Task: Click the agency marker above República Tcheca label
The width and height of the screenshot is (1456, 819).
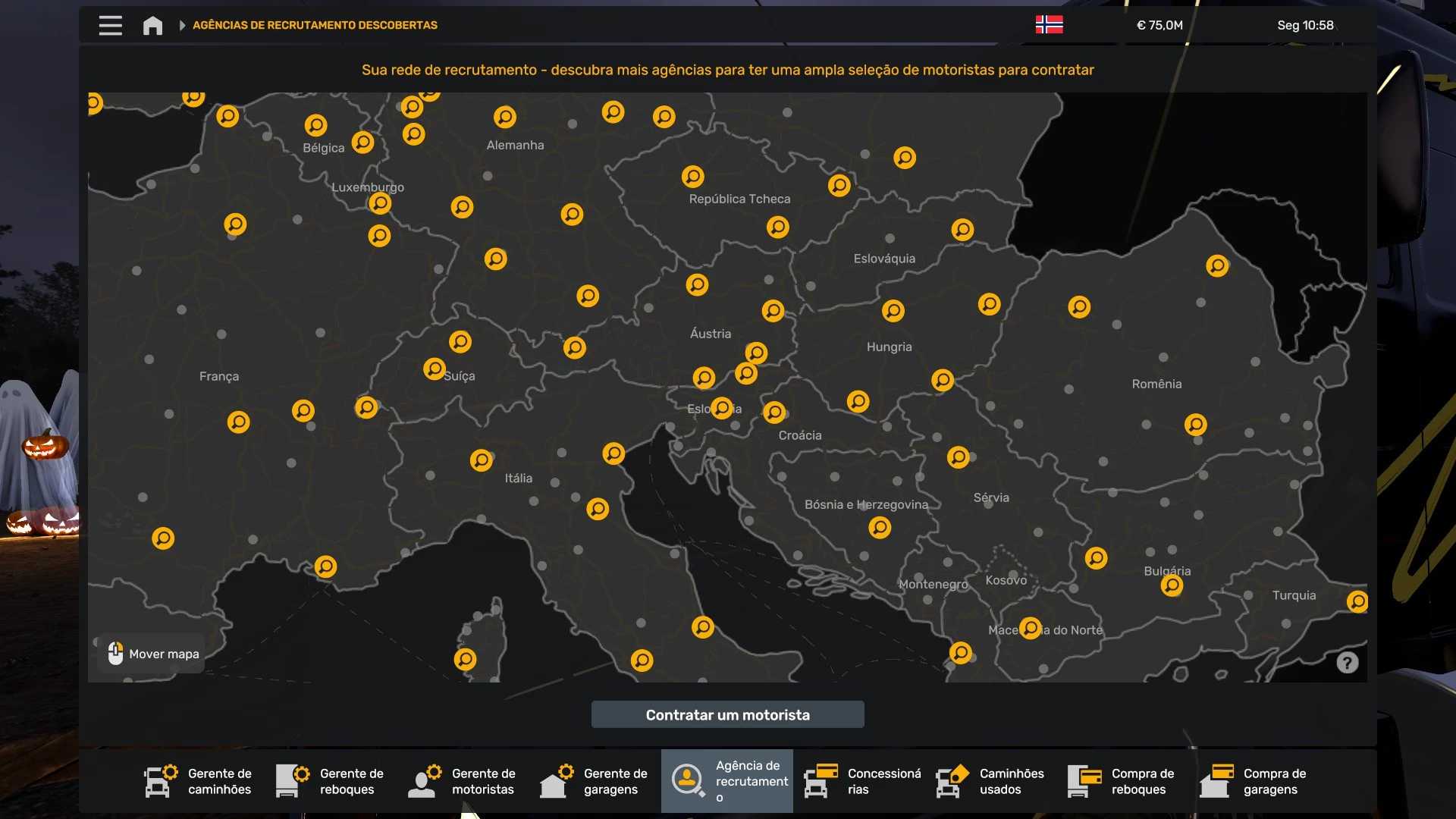Action: (x=692, y=176)
